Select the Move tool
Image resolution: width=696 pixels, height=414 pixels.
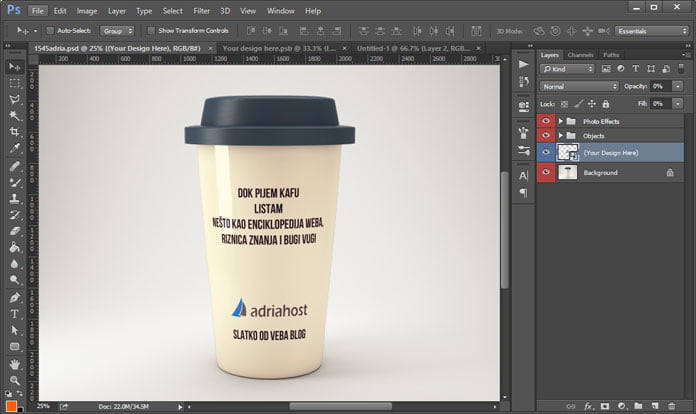click(15, 67)
